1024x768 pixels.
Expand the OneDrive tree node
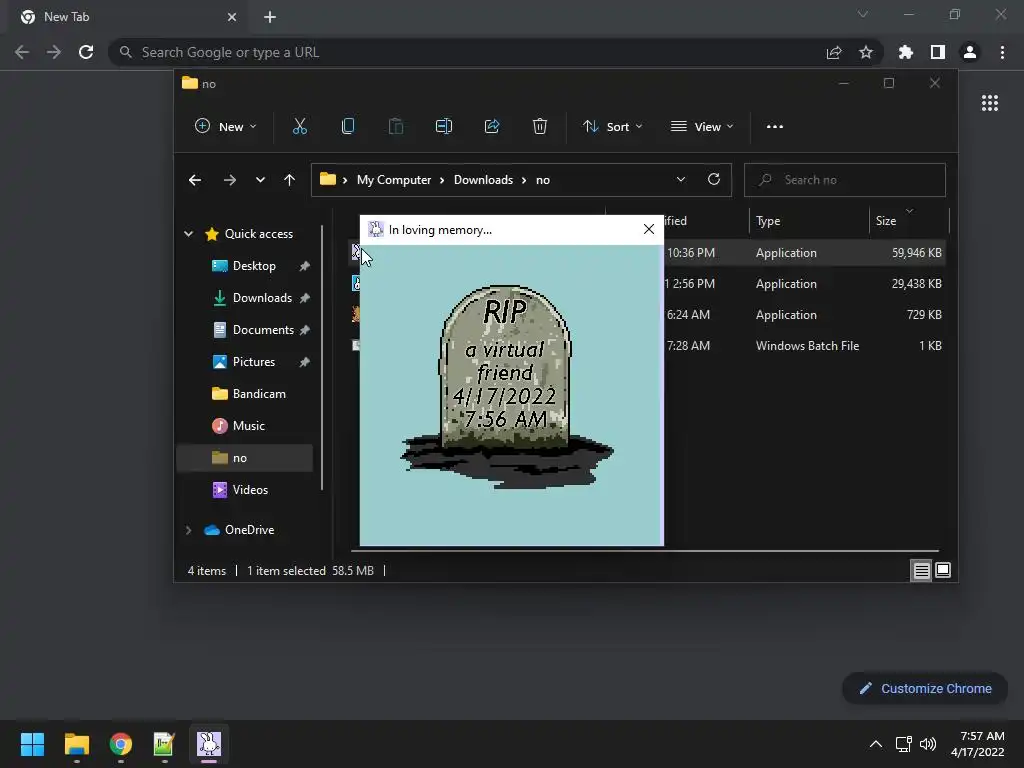tap(188, 530)
